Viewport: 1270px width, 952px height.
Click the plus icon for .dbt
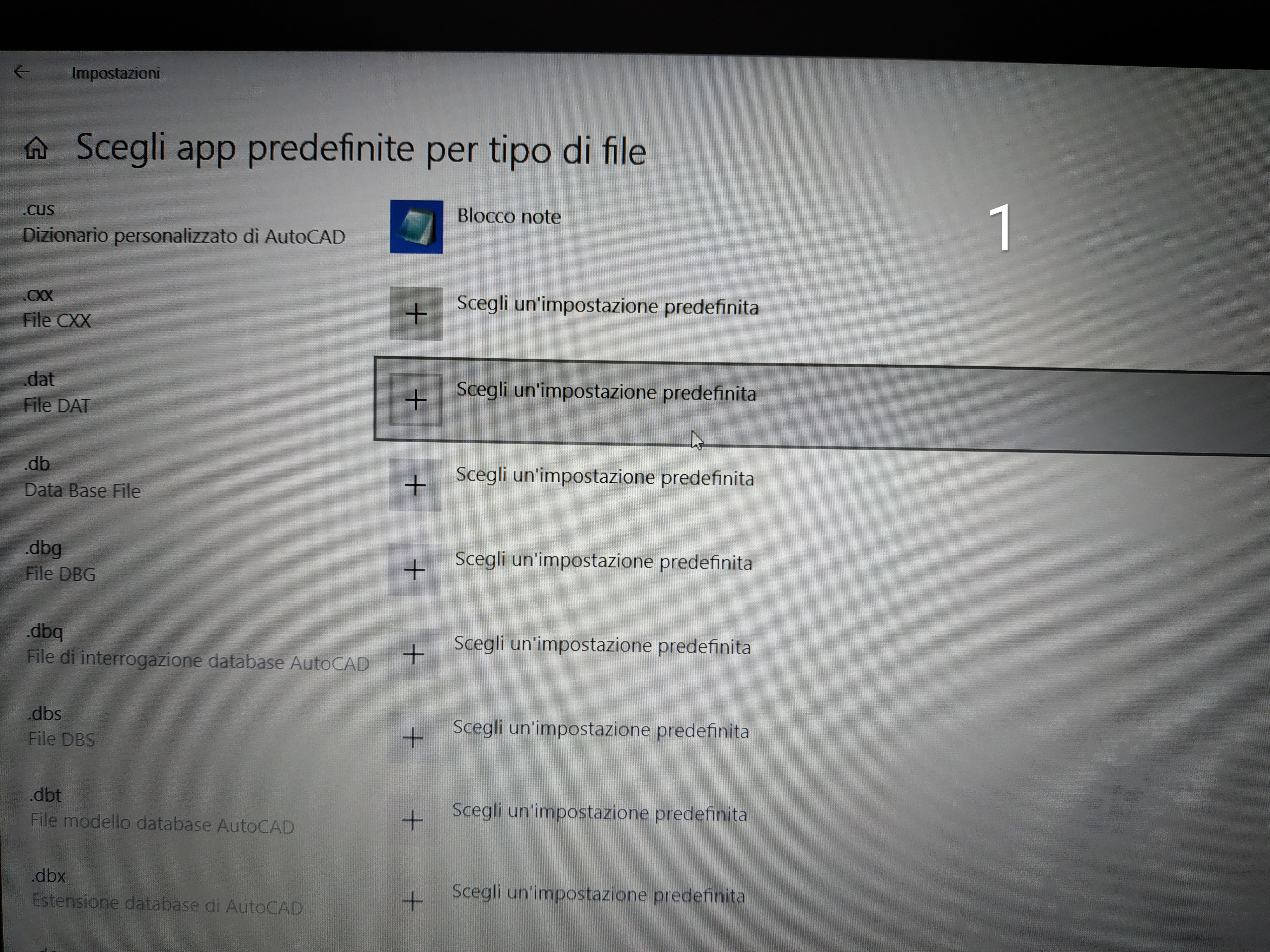pyautogui.click(x=412, y=819)
